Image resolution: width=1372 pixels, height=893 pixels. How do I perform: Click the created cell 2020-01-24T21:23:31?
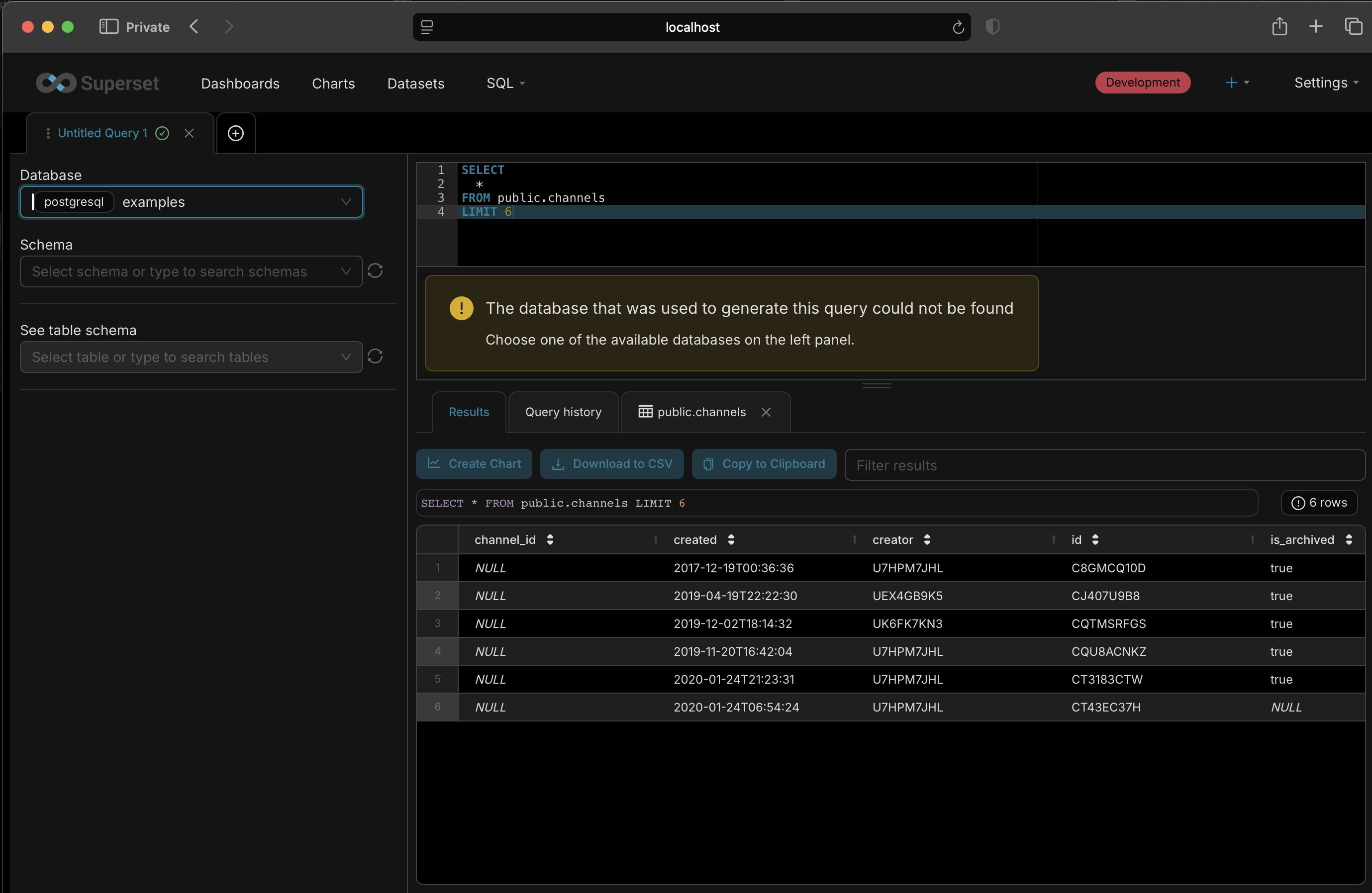[734, 679]
